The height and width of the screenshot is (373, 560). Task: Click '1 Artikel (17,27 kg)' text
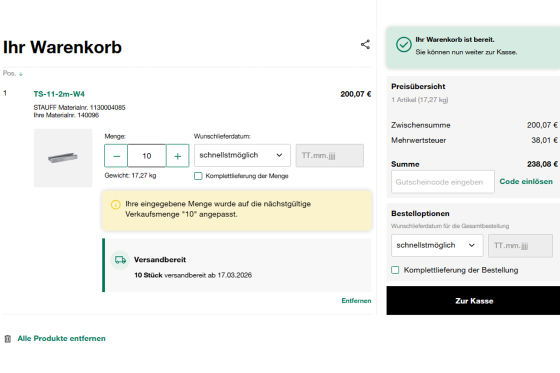(420, 100)
